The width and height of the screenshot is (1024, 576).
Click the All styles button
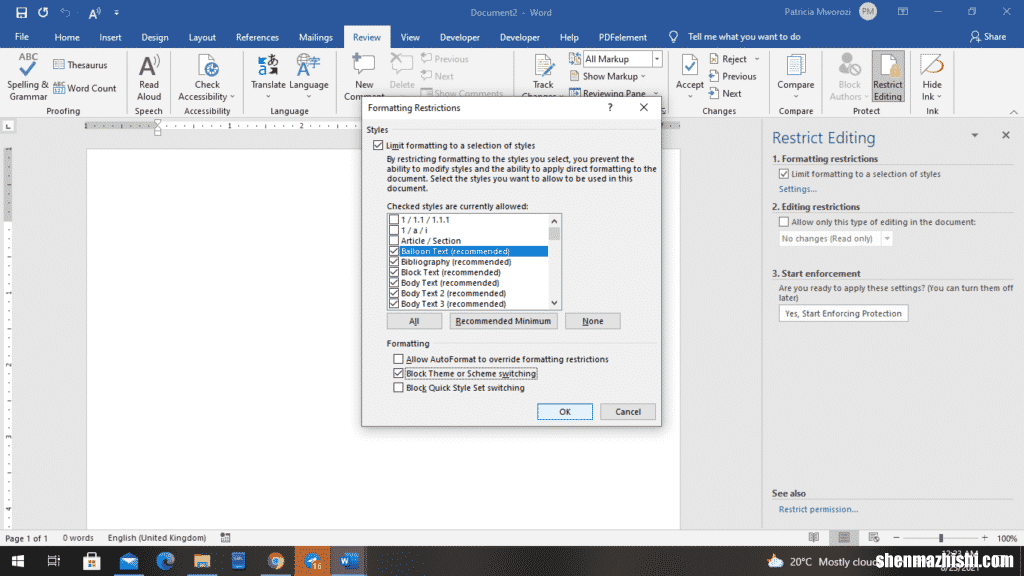pos(414,321)
